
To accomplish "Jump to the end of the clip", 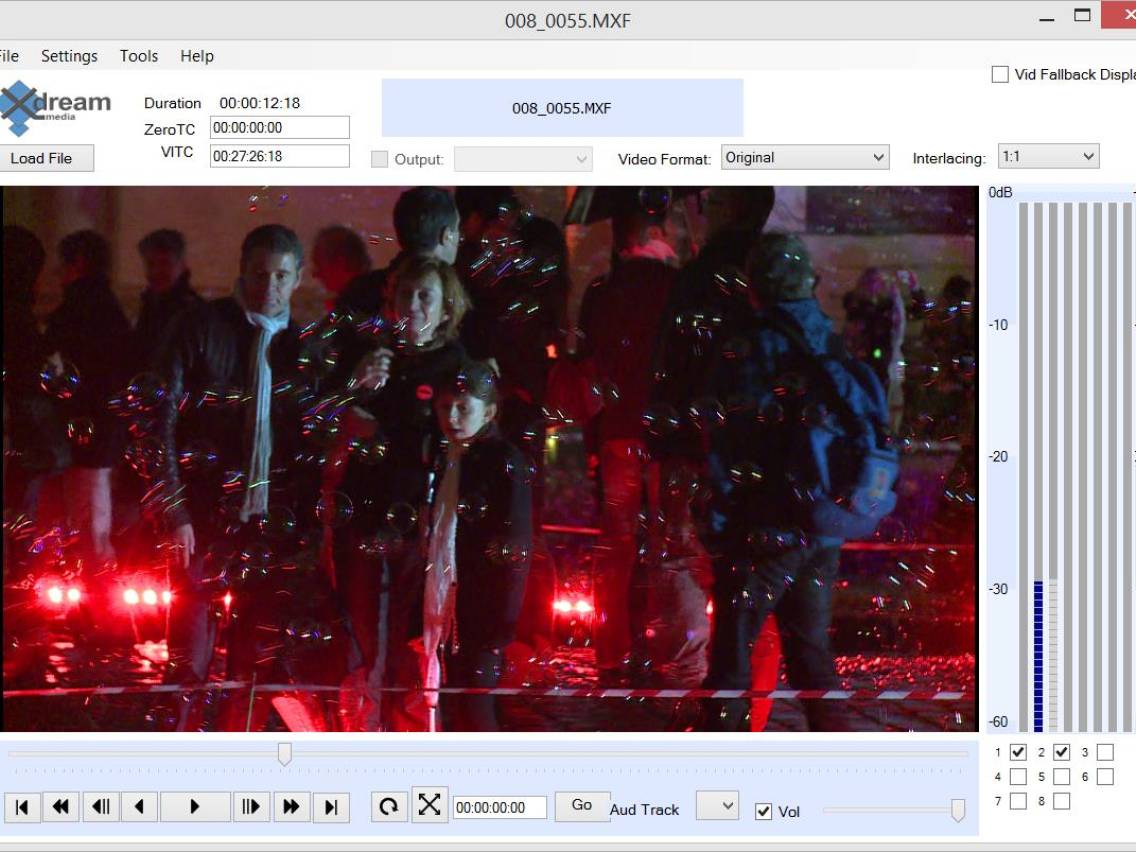I will pyautogui.click(x=331, y=807).
